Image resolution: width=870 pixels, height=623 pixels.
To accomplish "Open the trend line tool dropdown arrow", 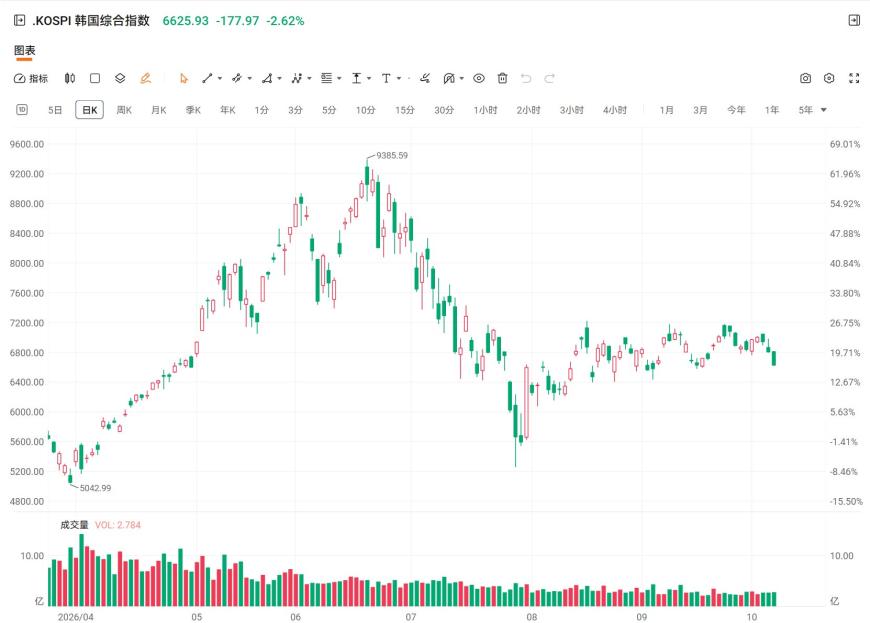I will [220, 79].
